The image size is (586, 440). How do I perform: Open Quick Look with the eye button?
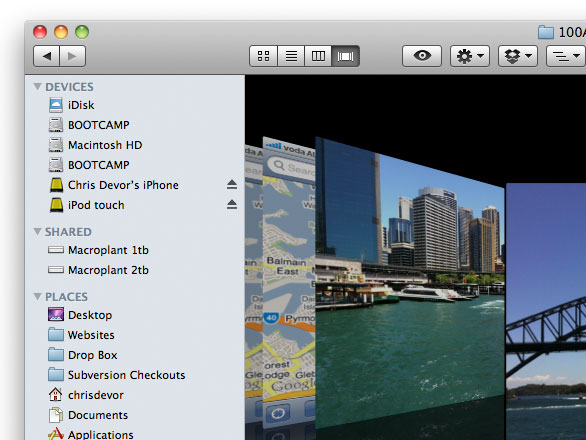tap(422, 56)
